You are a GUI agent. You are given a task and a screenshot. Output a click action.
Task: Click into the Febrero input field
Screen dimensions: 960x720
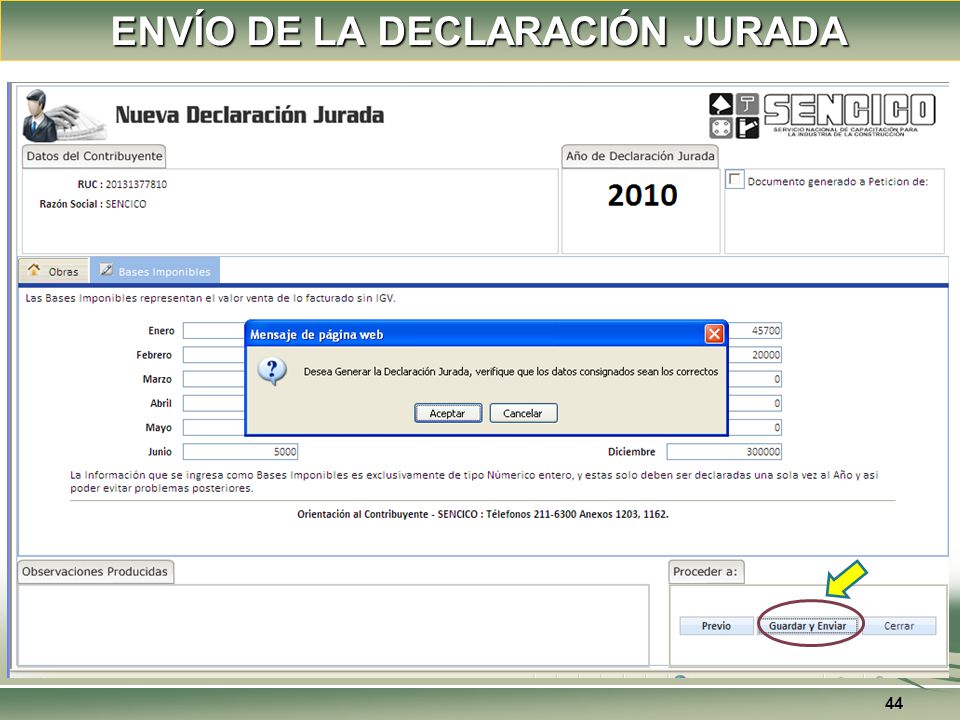(x=214, y=354)
